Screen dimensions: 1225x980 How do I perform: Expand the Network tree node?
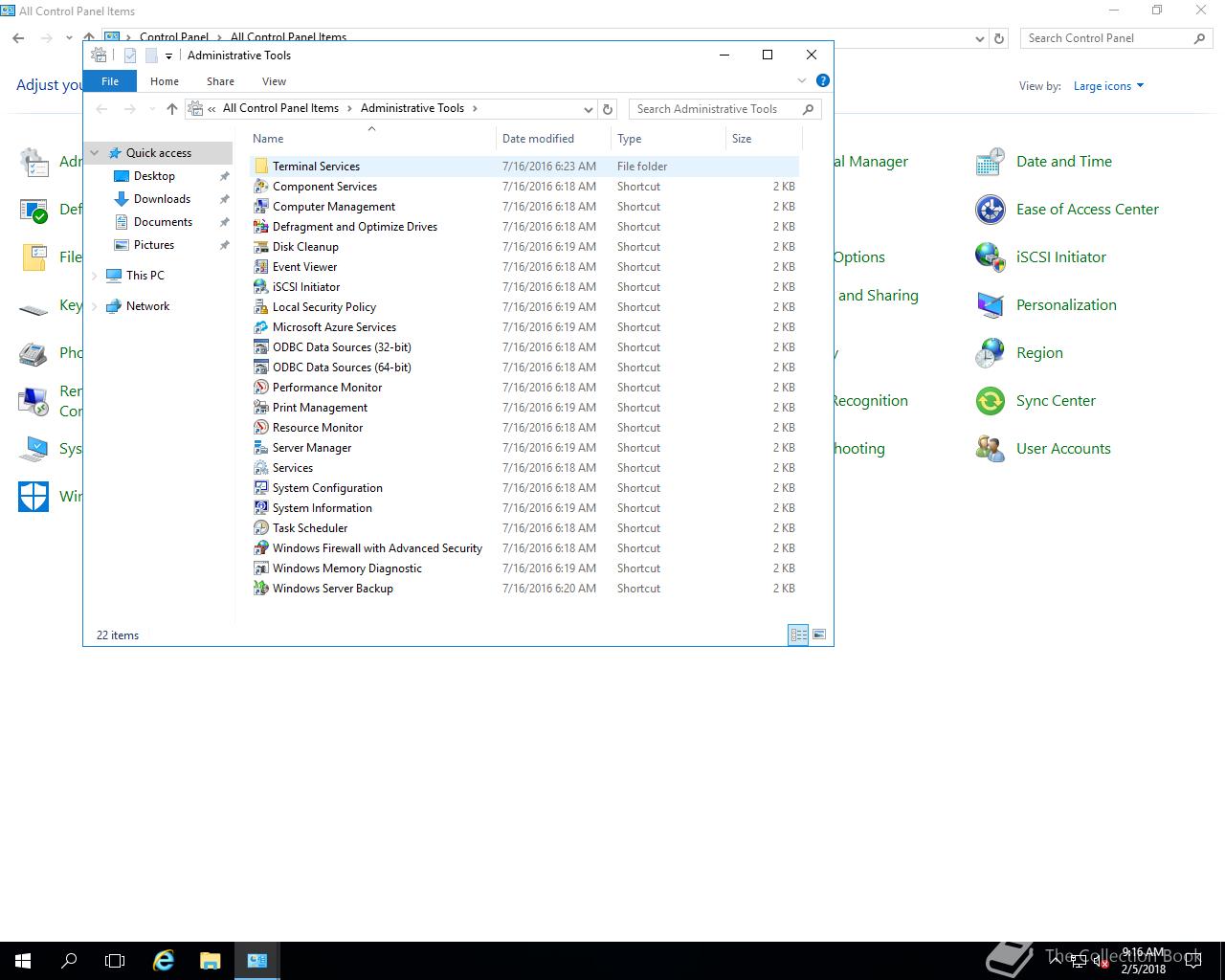pyautogui.click(x=95, y=306)
